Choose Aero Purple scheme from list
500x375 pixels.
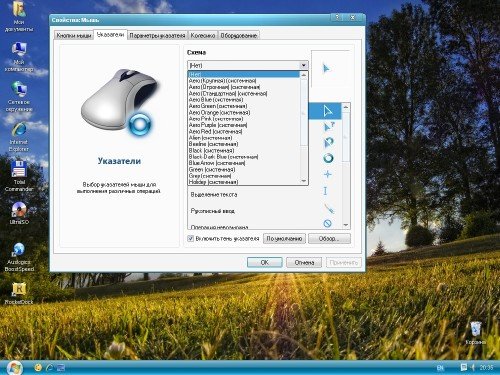point(244,125)
